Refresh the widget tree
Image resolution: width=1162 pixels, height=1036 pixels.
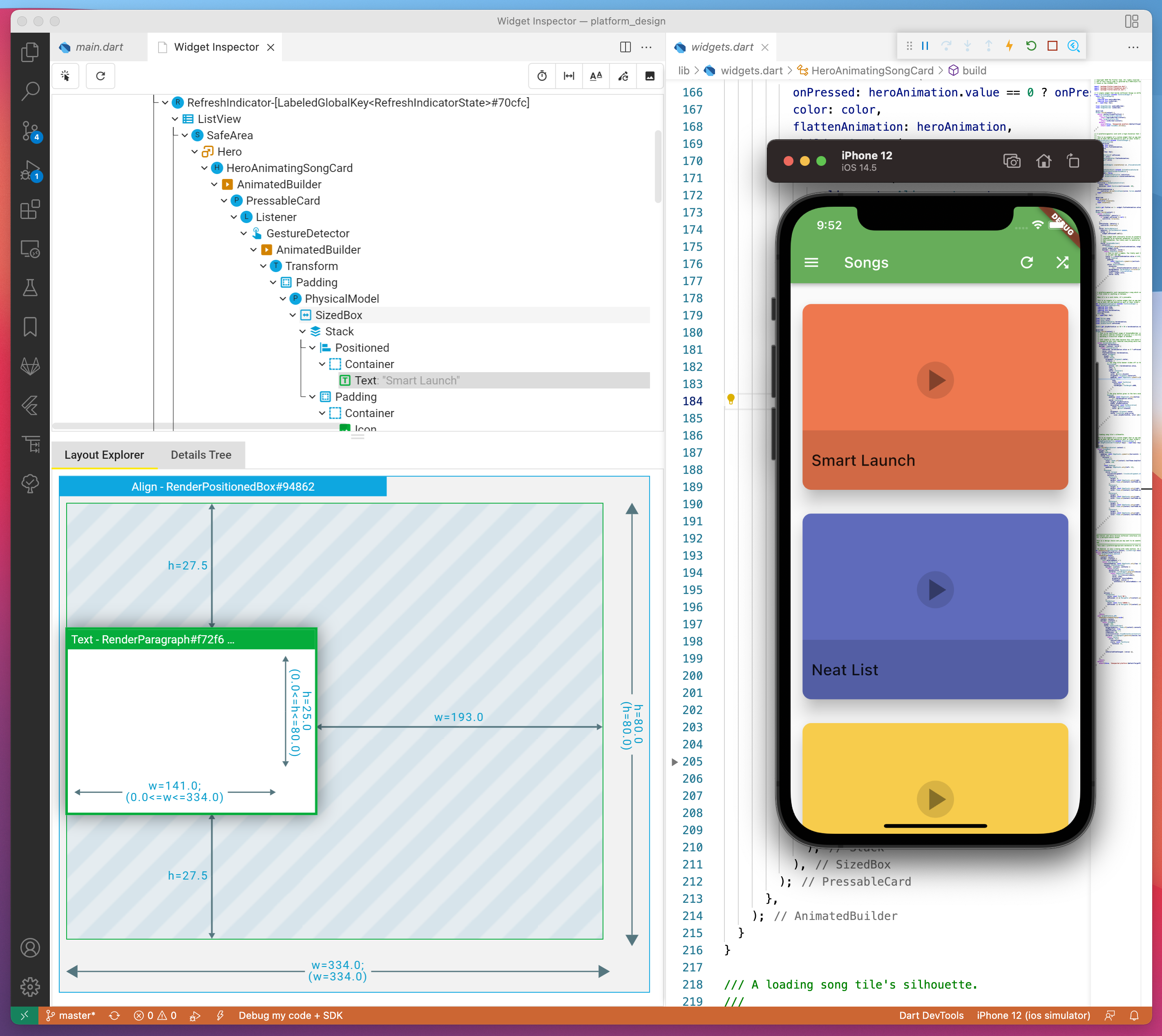click(x=101, y=76)
